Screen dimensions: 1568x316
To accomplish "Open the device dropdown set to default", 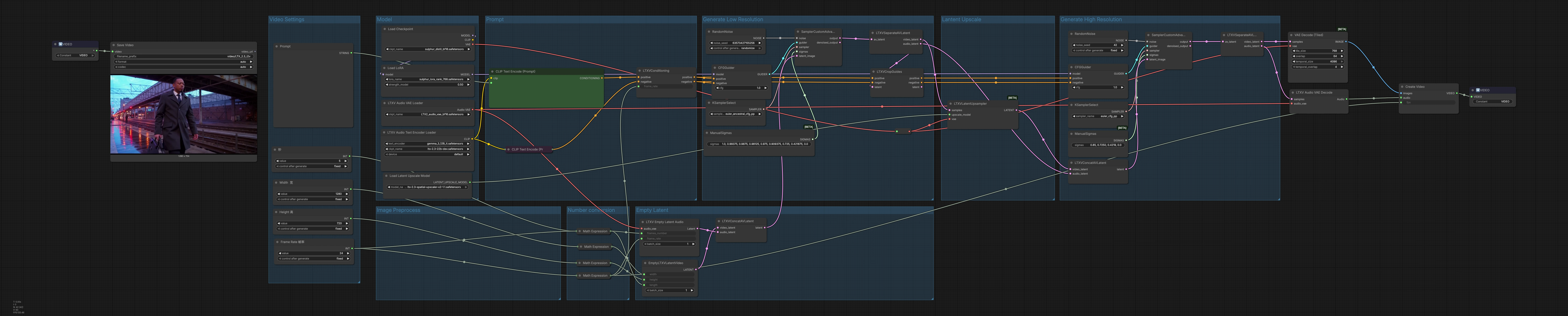I will click(427, 154).
